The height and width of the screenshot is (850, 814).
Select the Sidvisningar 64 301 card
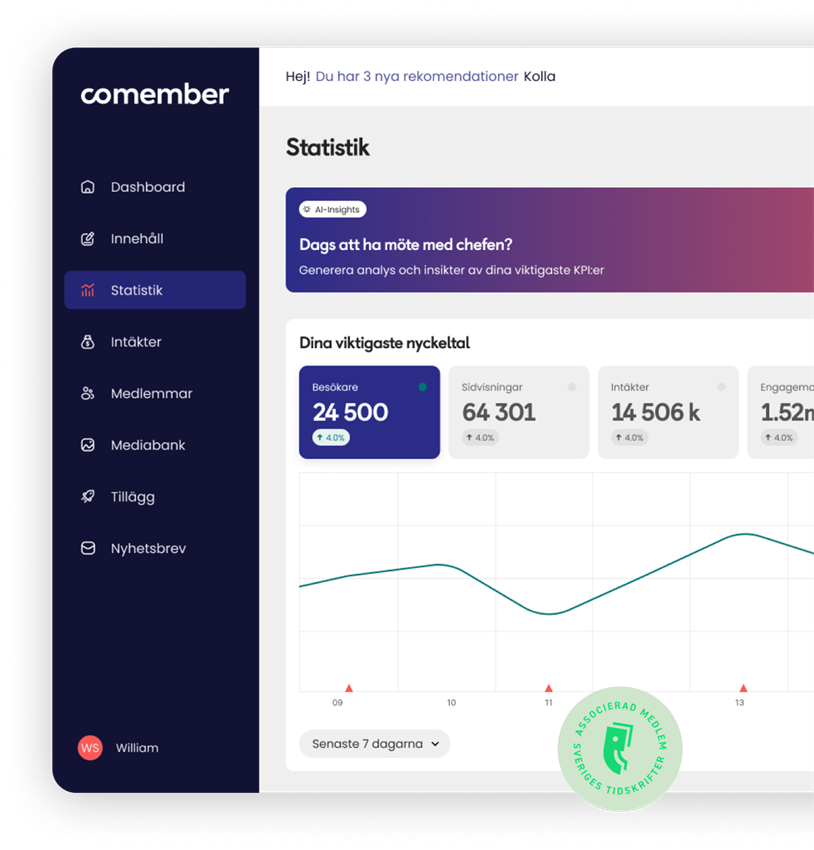[x=518, y=412]
